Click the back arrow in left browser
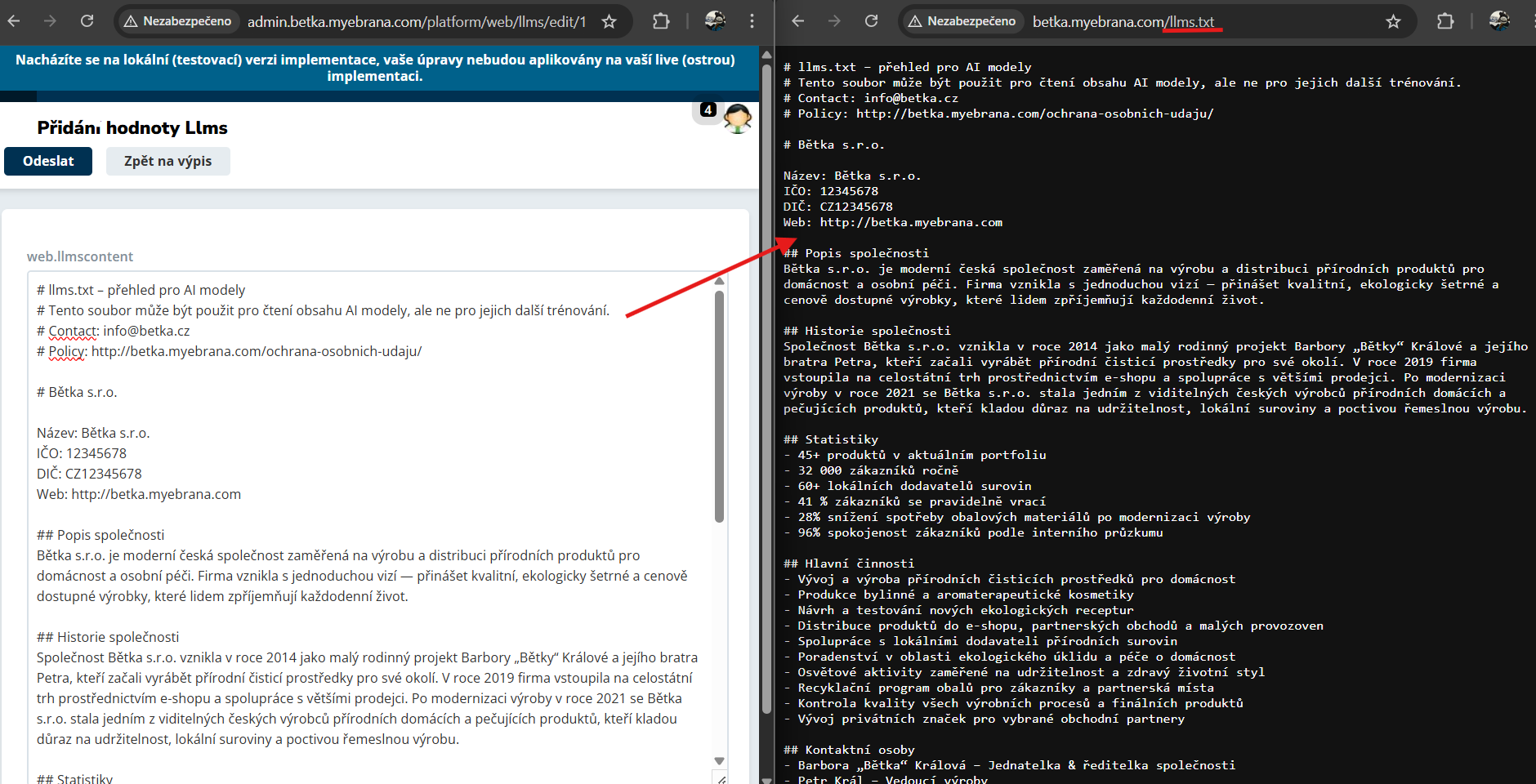This screenshot has width=1536, height=784. pyautogui.click(x=14, y=21)
